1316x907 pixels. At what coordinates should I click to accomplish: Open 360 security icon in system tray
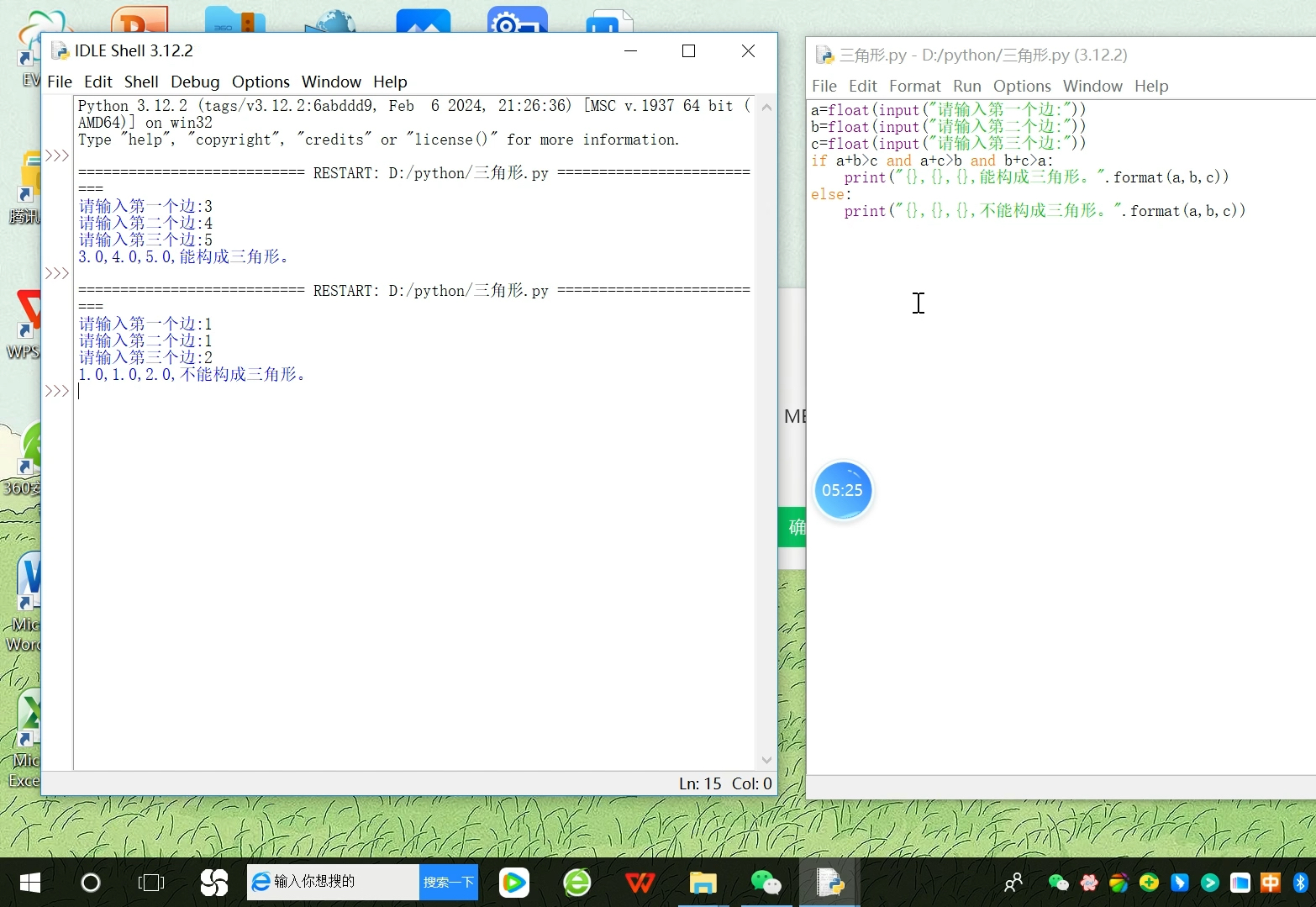click(x=1149, y=883)
